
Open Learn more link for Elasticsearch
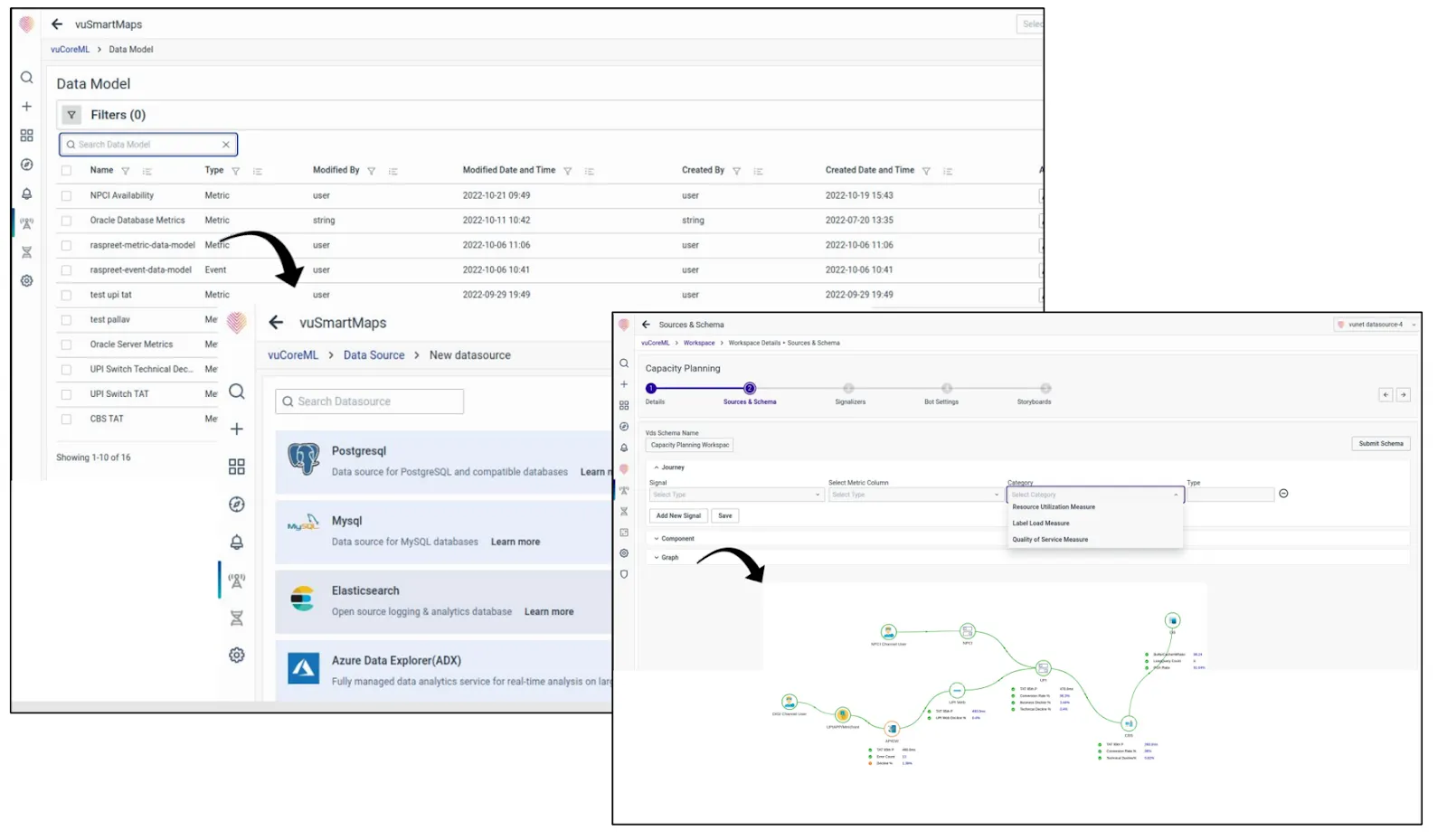point(549,612)
